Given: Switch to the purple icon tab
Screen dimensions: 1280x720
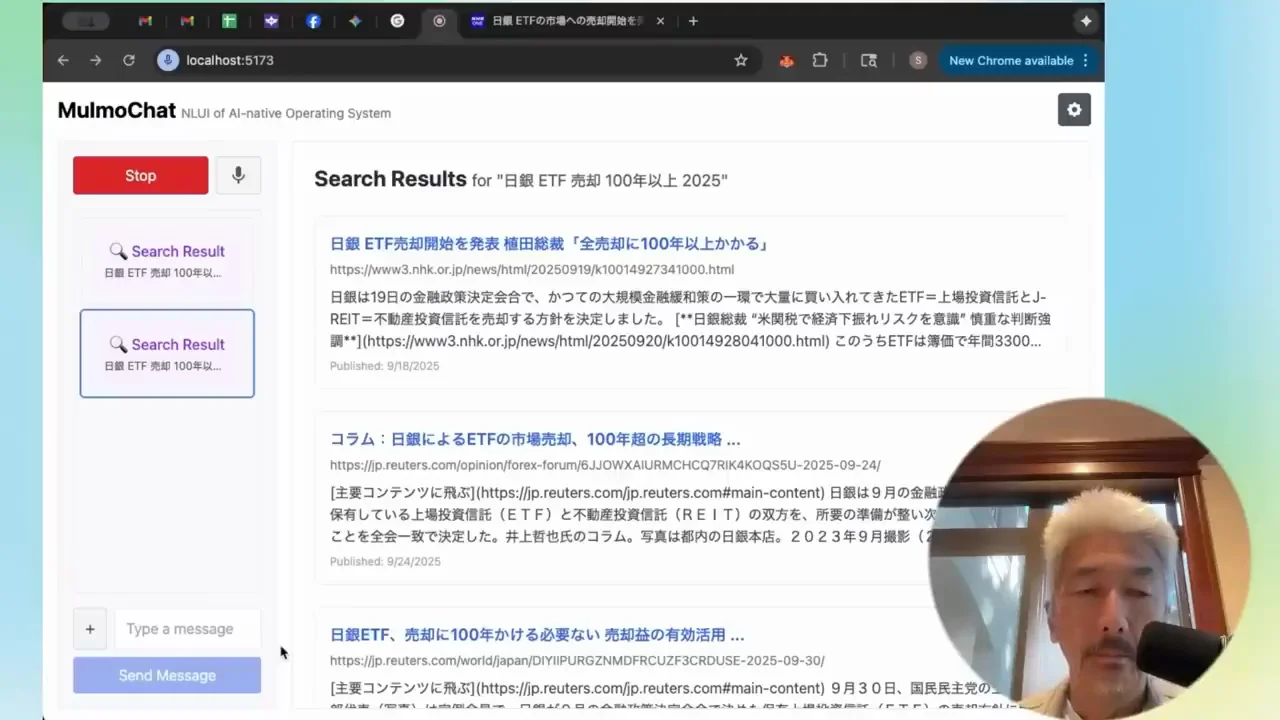Looking at the screenshot, I should pyautogui.click(x=271, y=21).
